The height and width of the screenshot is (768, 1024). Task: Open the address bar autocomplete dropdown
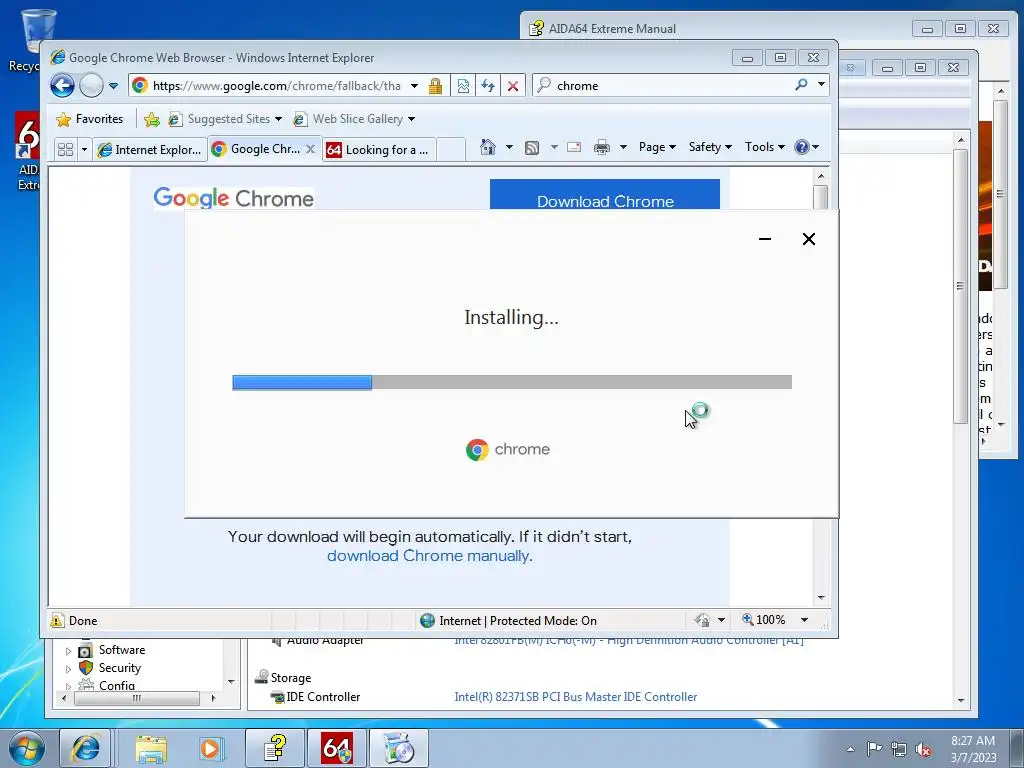pos(414,86)
